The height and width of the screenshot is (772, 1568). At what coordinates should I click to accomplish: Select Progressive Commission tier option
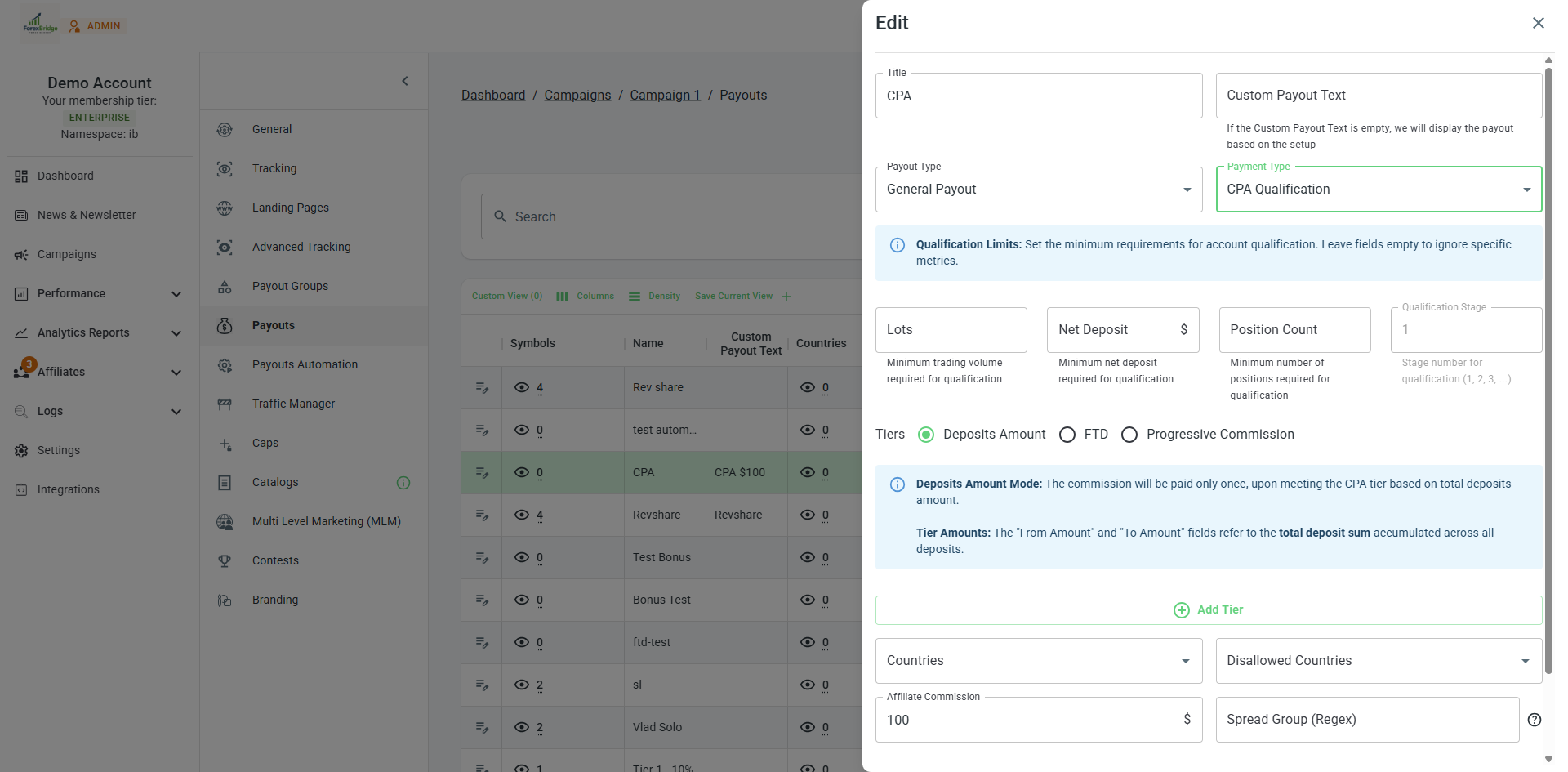pos(1129,435)
